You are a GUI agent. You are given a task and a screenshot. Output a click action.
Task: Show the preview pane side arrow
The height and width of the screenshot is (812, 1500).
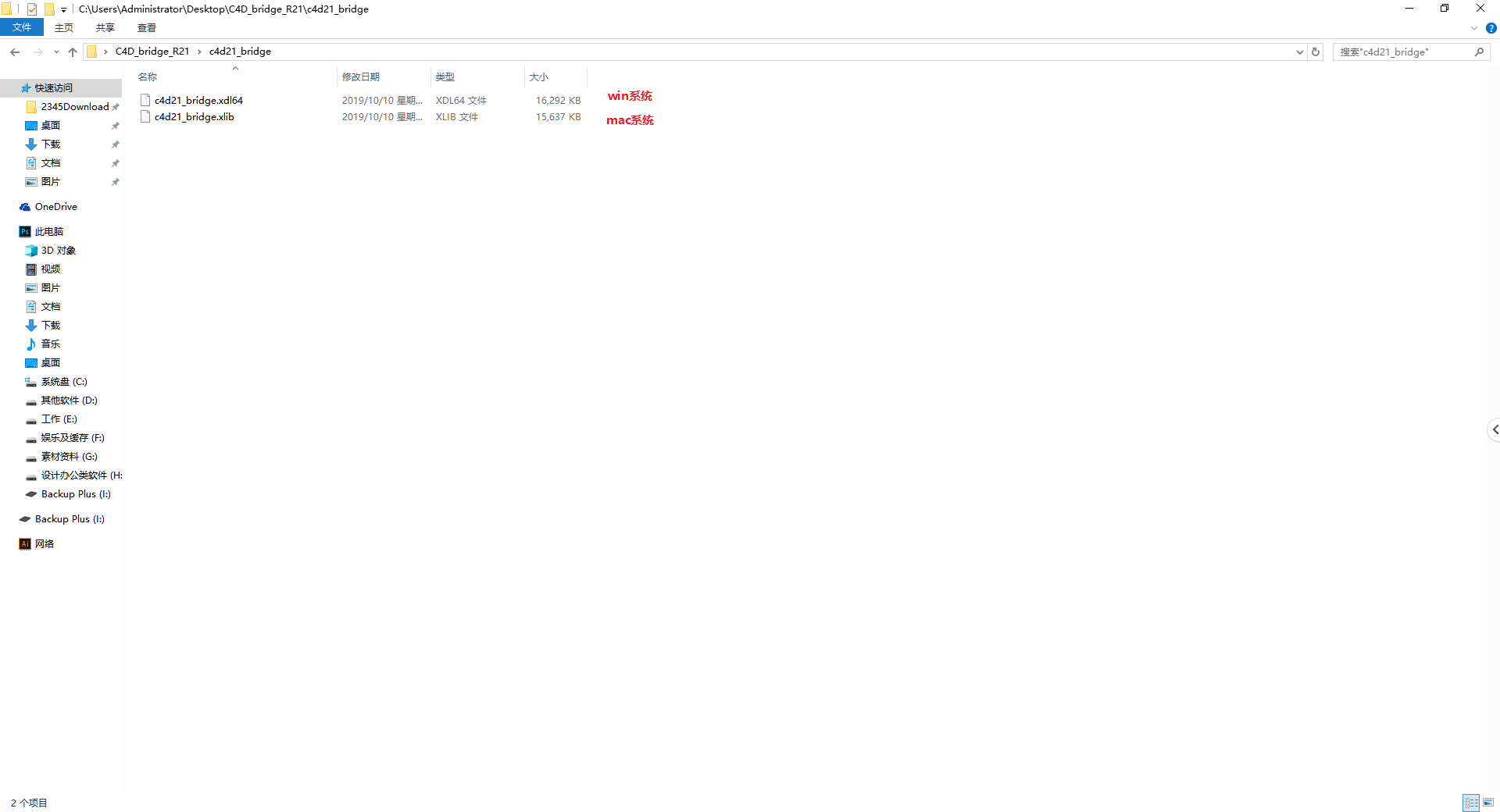pos(1494,429)
